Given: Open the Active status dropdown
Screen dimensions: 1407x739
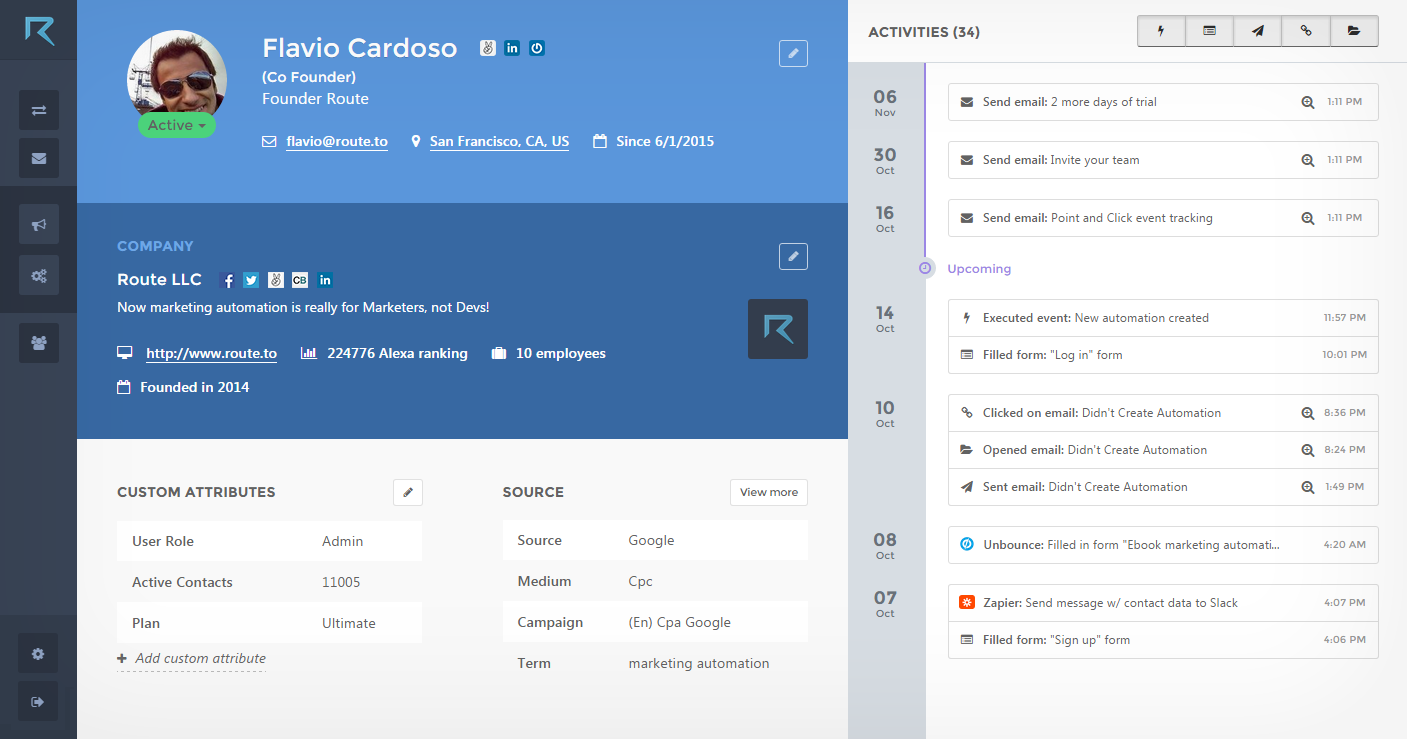Looking at the screenshot, I should pyautogui.click(x=177, y=125).
